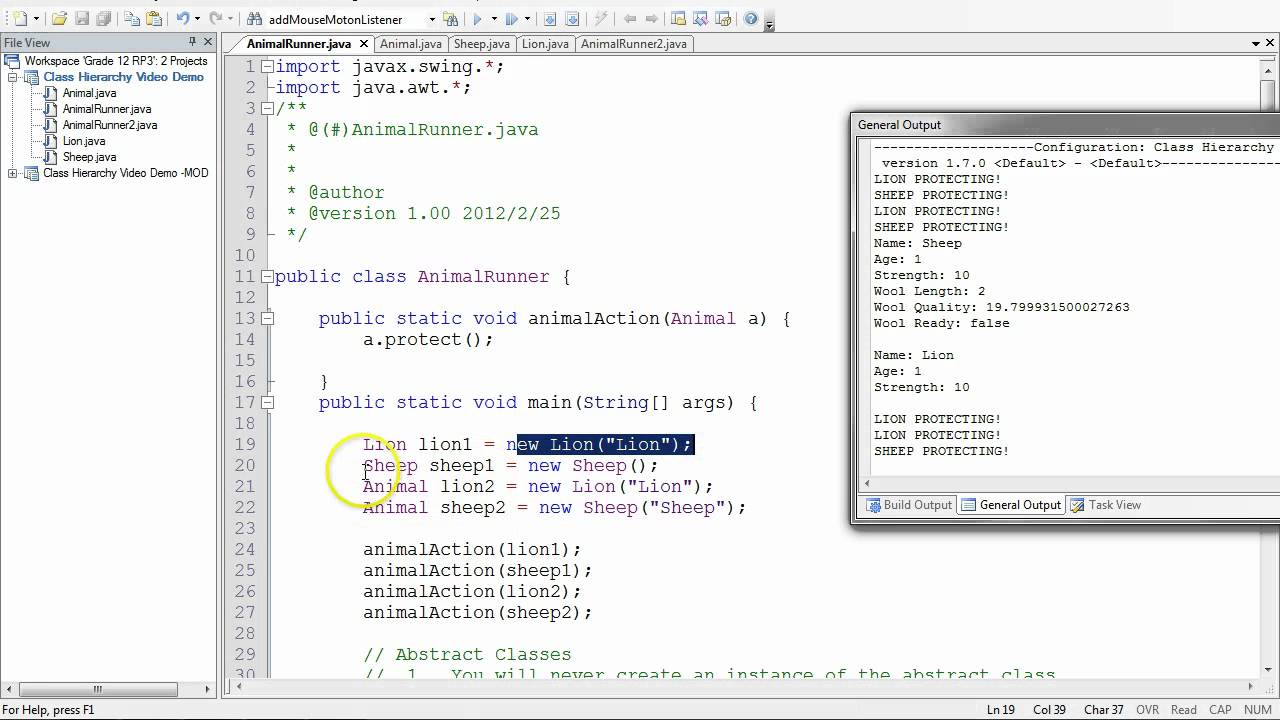Open AnimalRunner2.java in the file tree

point(110,125)
